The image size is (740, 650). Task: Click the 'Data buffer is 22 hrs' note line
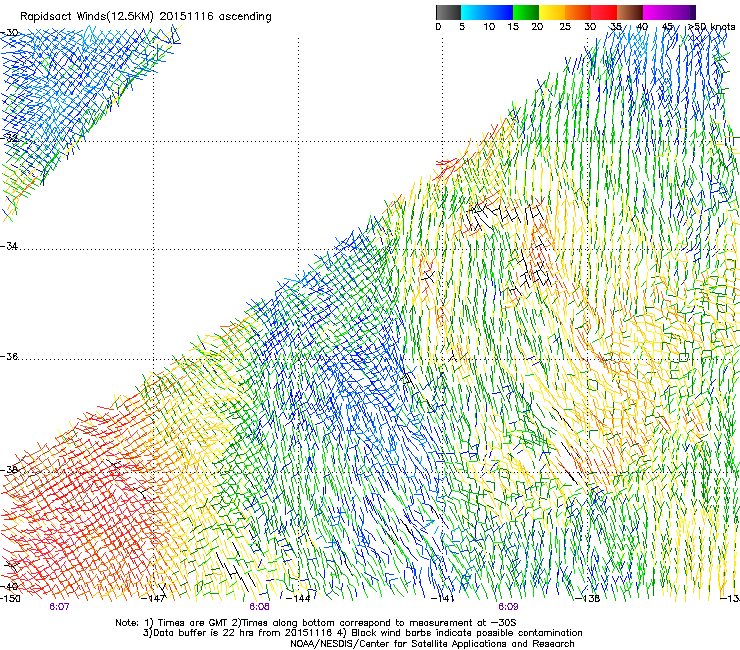[363, 633]
